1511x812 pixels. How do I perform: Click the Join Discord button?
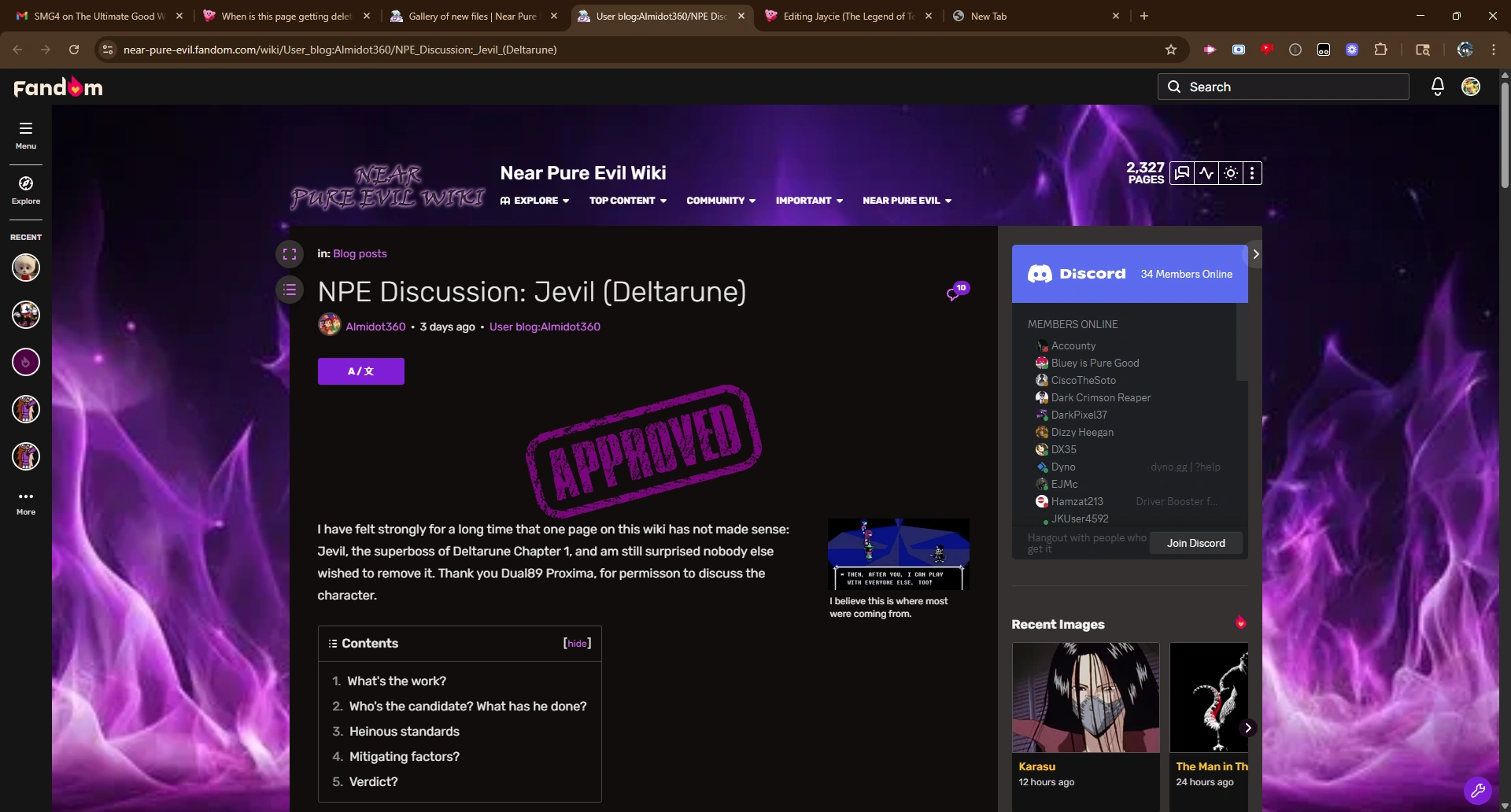[1195, 543]
